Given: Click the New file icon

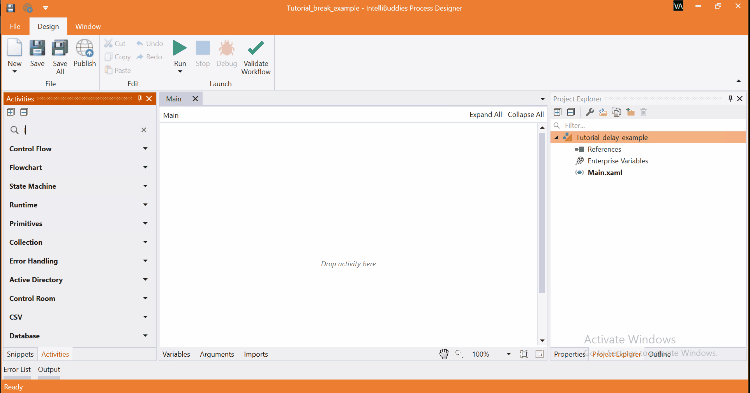Looking at the screenshot, I should tap(14, 48).
